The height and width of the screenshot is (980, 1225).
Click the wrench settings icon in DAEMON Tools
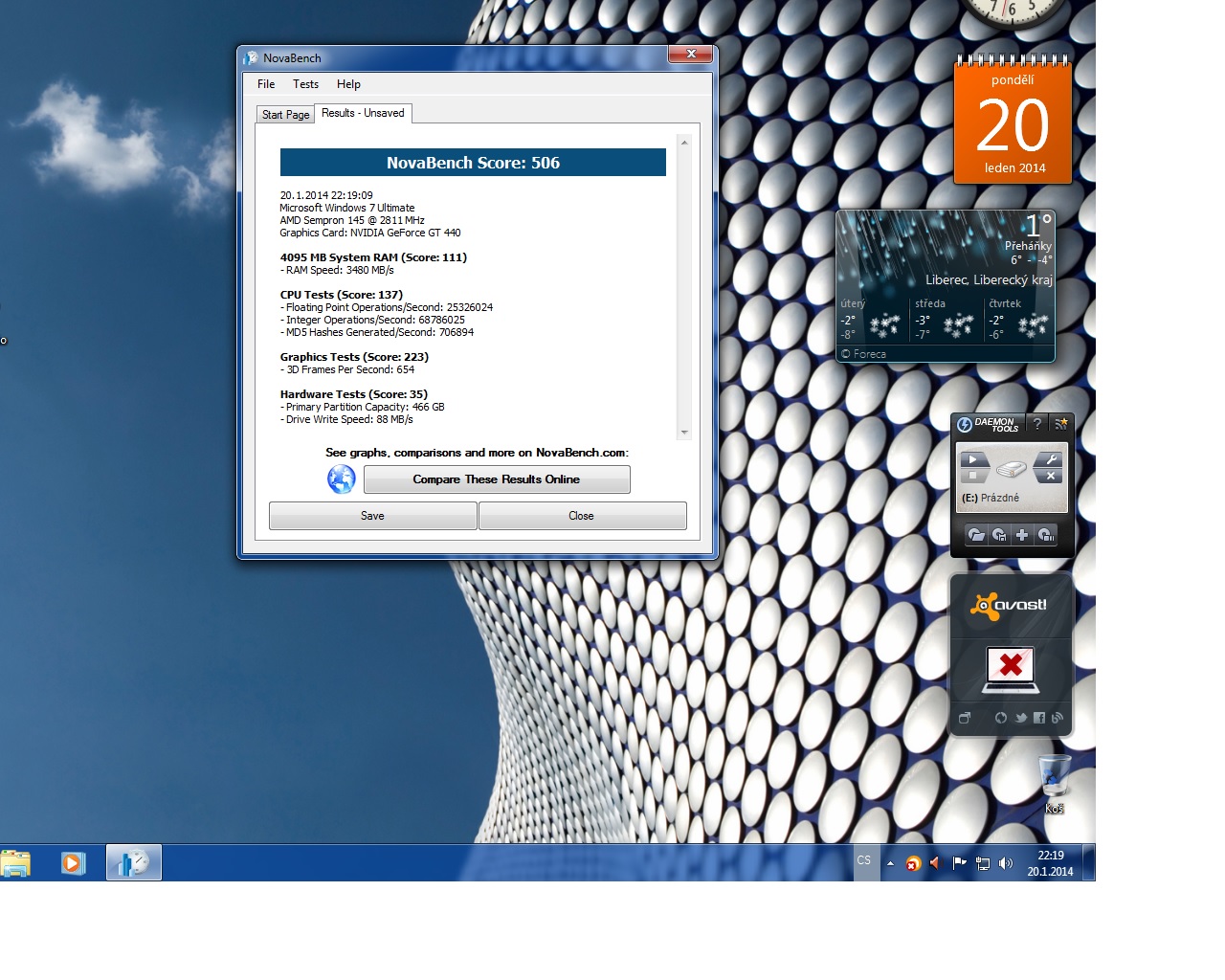coord(1050,459)
